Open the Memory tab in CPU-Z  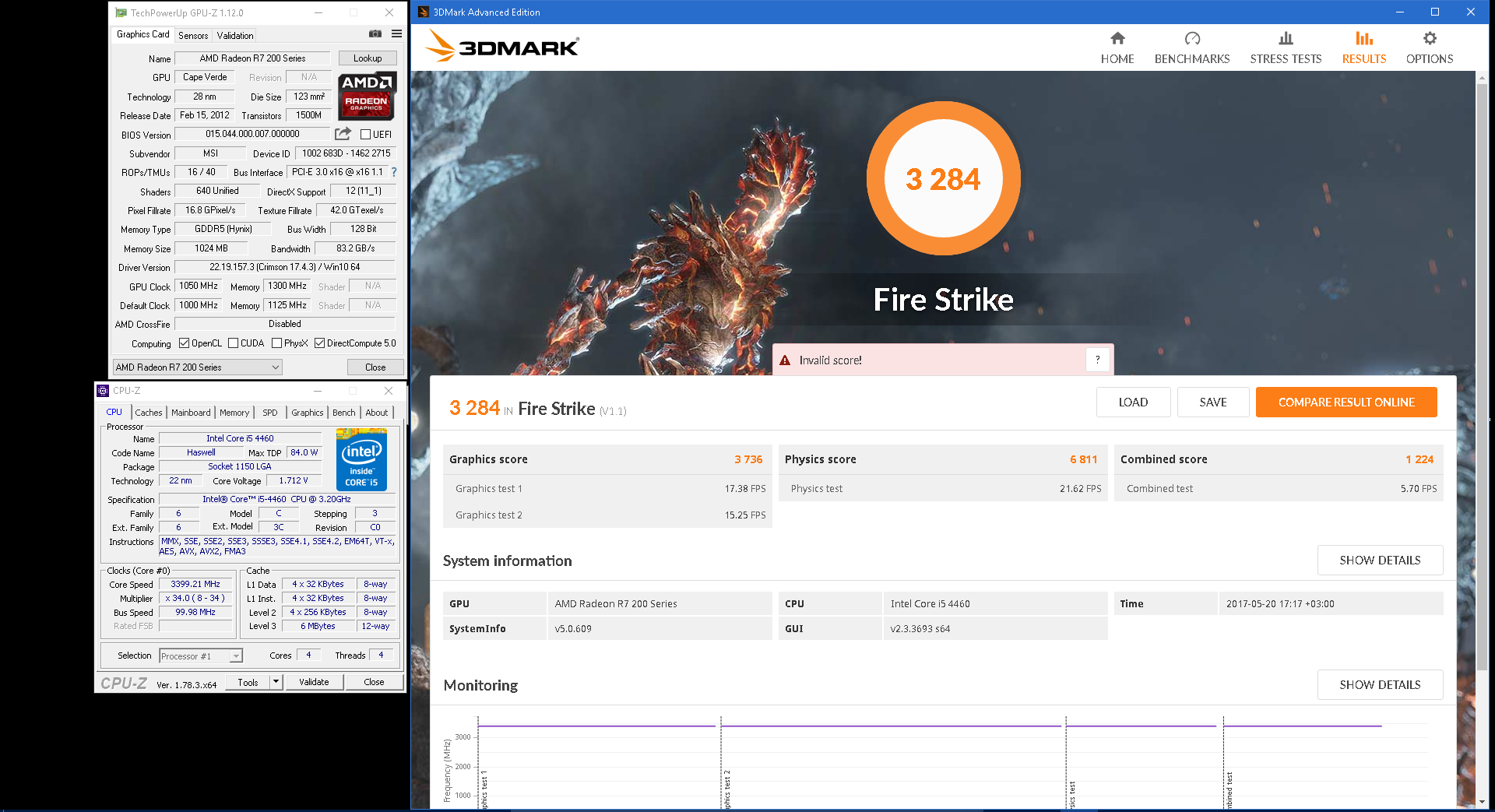pos(234,413)
